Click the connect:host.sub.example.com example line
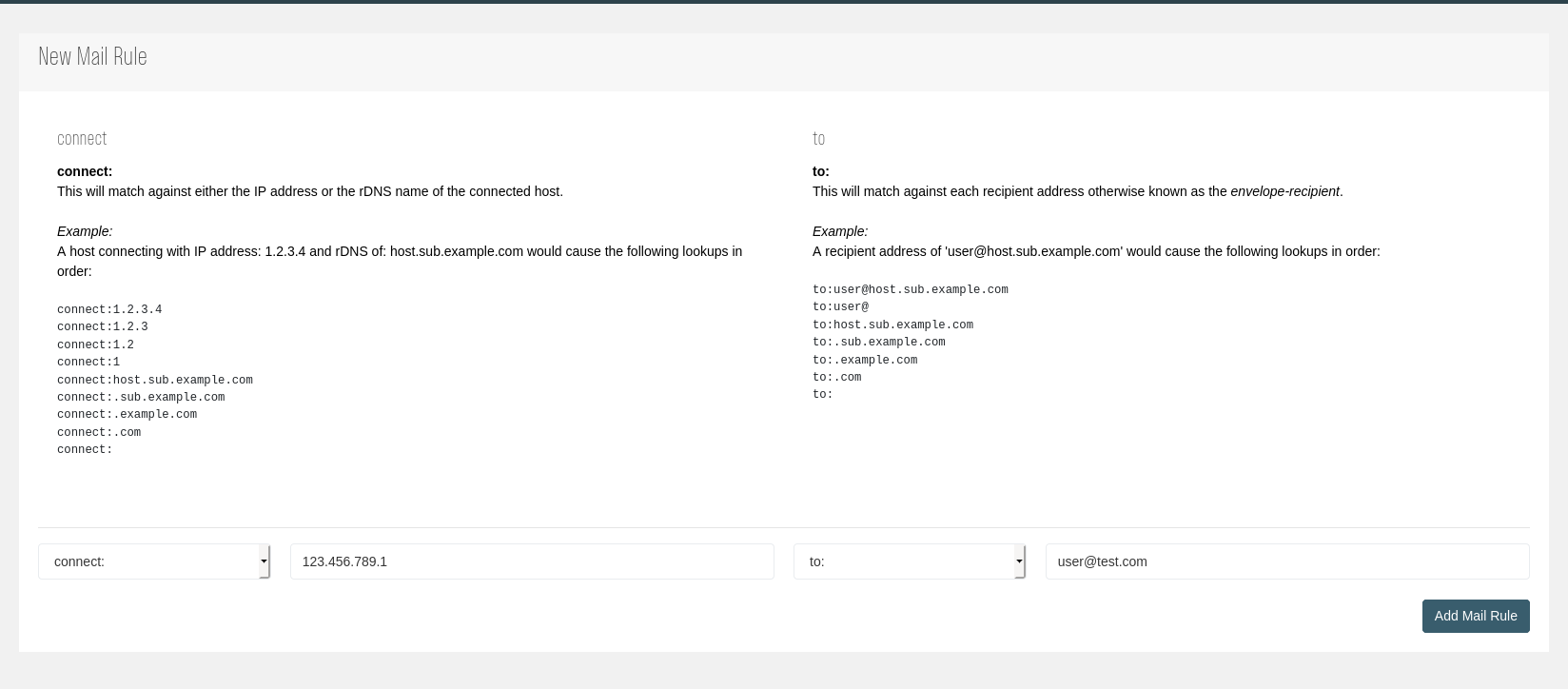 155,380
